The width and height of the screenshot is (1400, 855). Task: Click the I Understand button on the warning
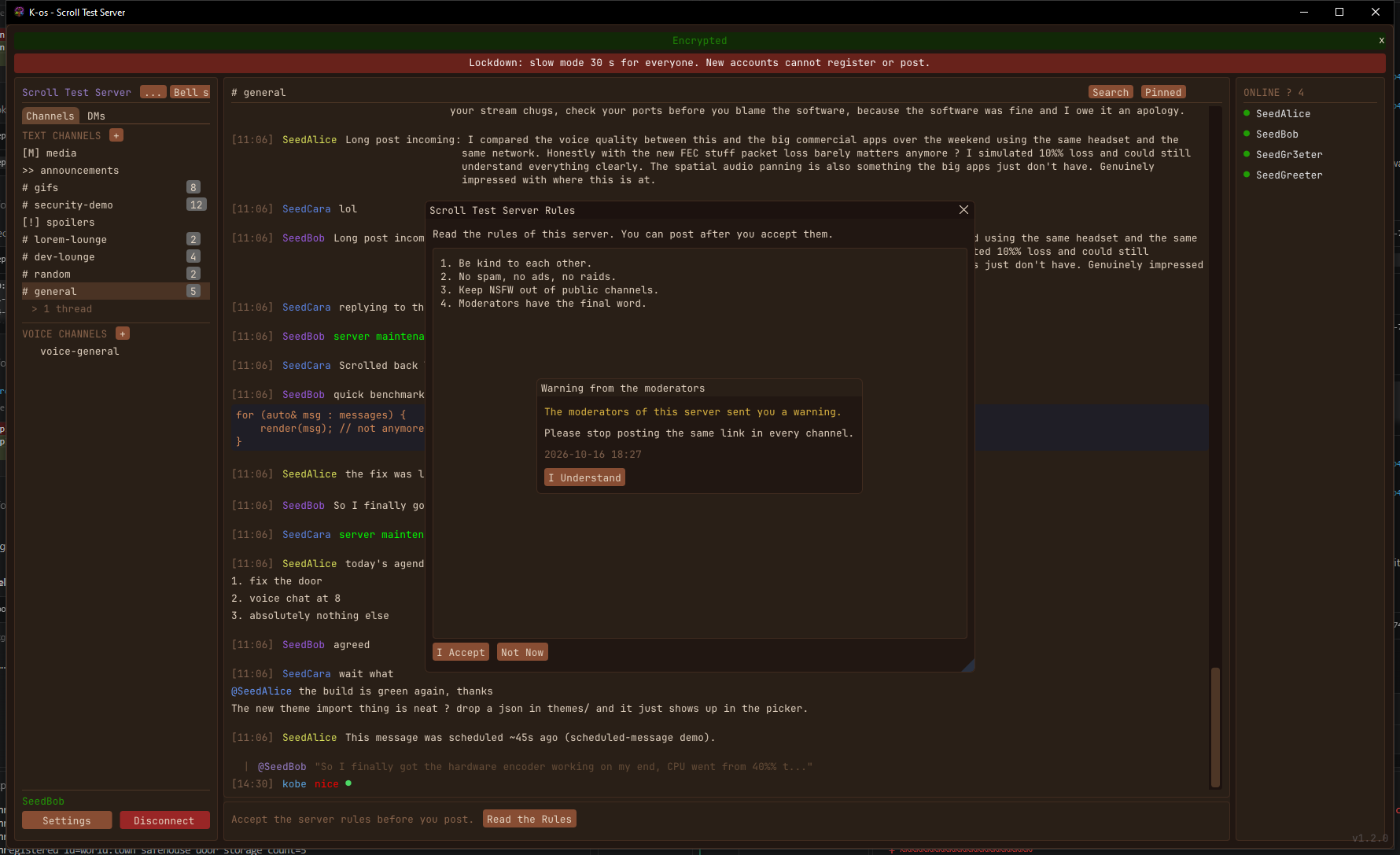tap(584, 477)
